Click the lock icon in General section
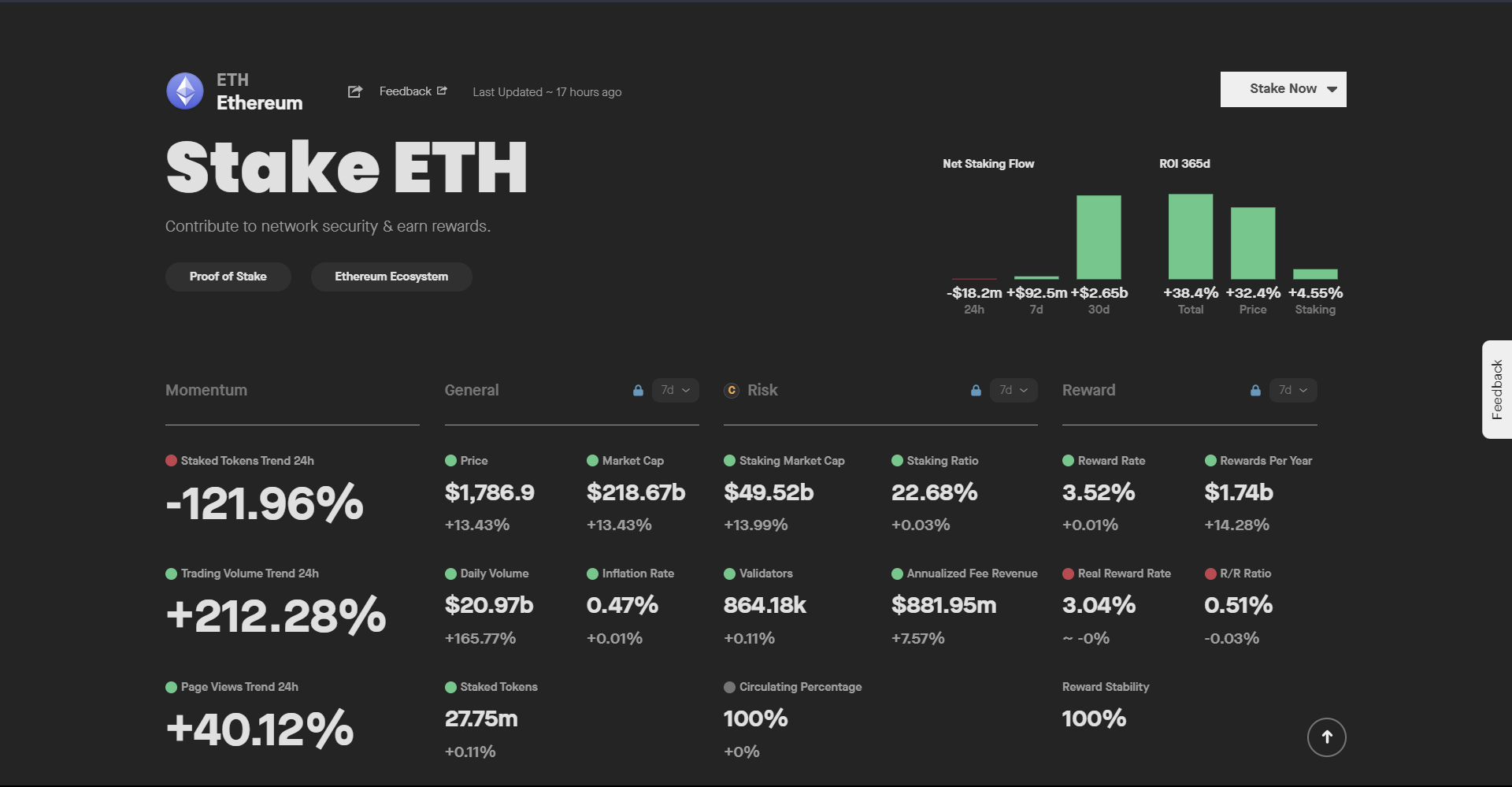Screen dimensions: 1512x787 click(638, 391)
